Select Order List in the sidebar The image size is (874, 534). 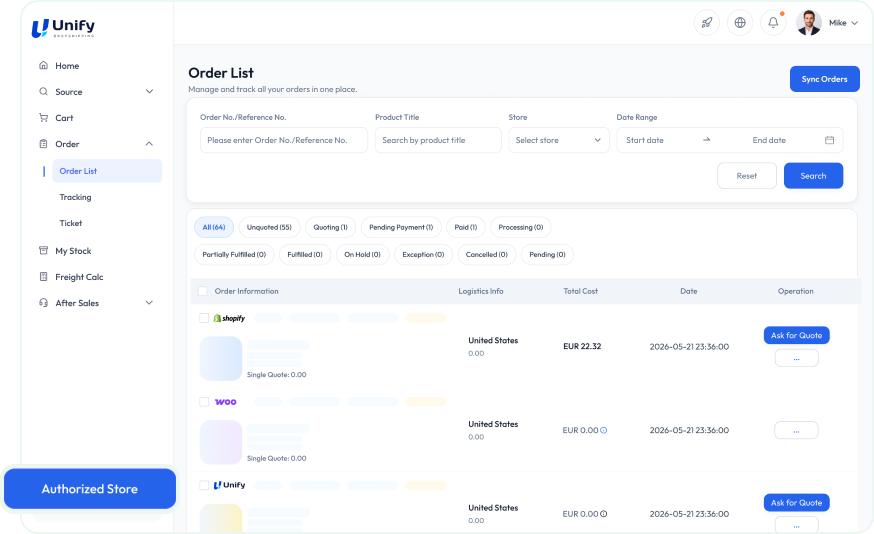point(107,171)
